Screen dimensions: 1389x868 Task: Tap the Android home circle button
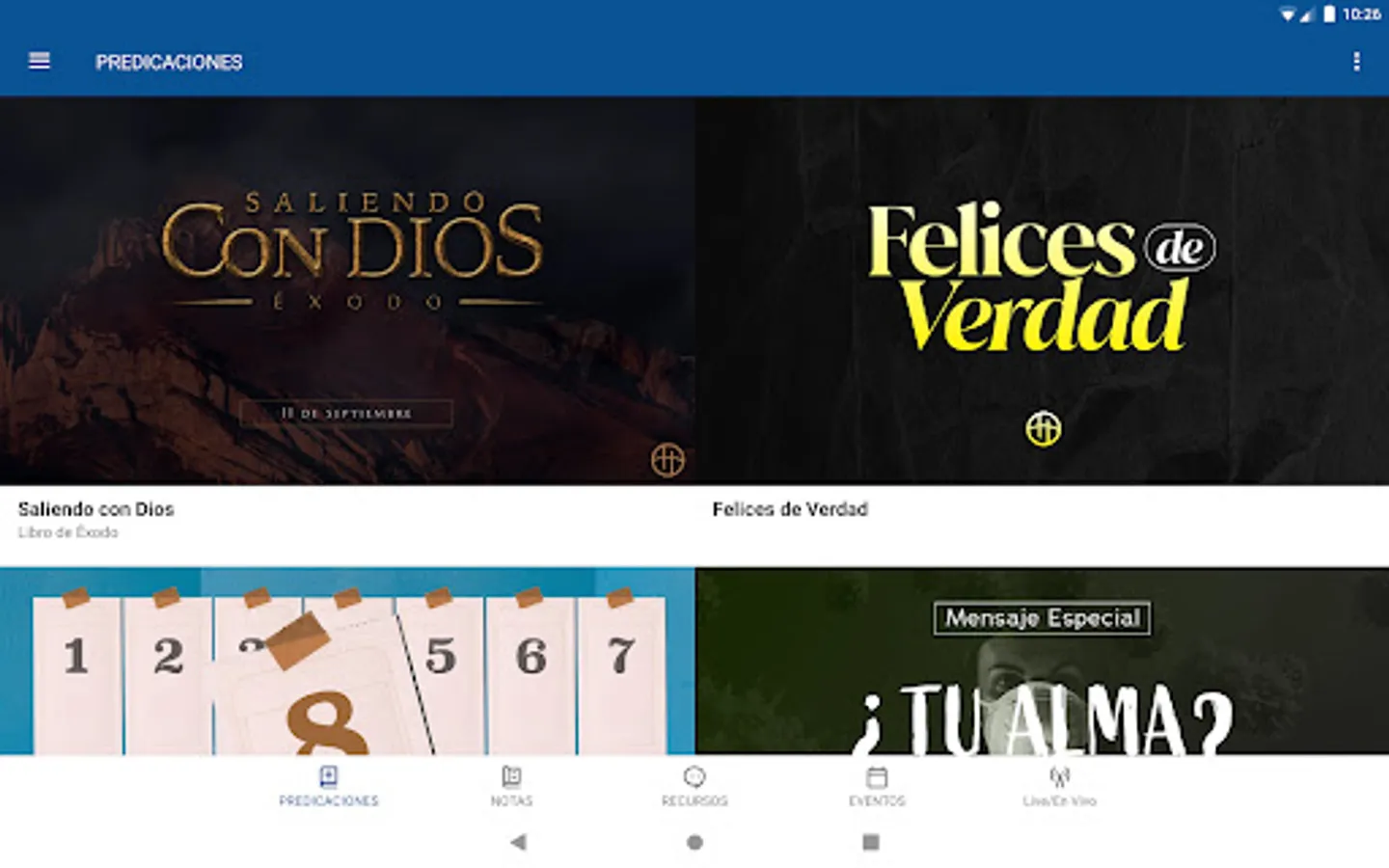click(x=694, y=842)
